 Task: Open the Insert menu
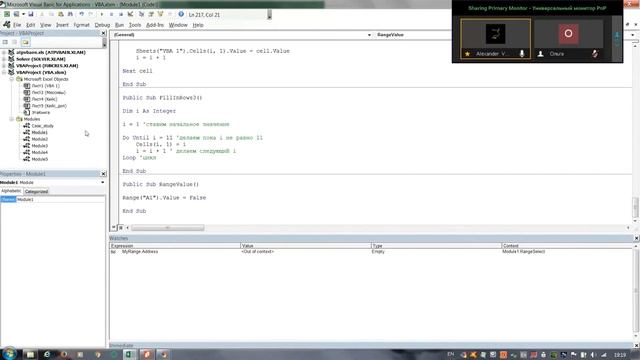point(62,25)
